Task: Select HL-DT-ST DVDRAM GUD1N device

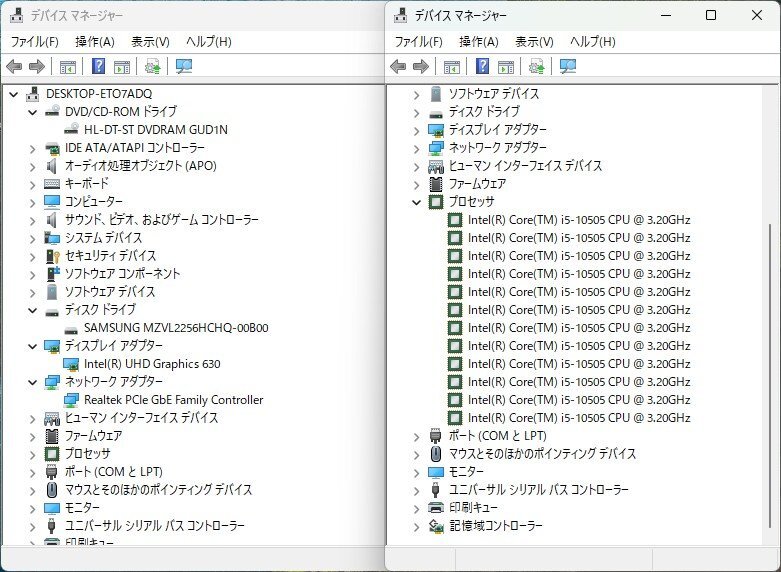Action: pos(155,130)
